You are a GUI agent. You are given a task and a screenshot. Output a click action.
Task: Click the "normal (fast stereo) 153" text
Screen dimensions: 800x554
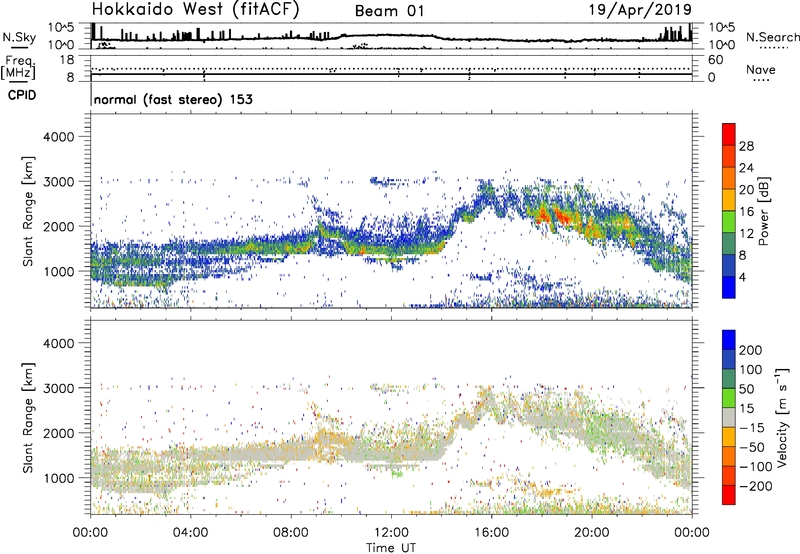[173, 99]
